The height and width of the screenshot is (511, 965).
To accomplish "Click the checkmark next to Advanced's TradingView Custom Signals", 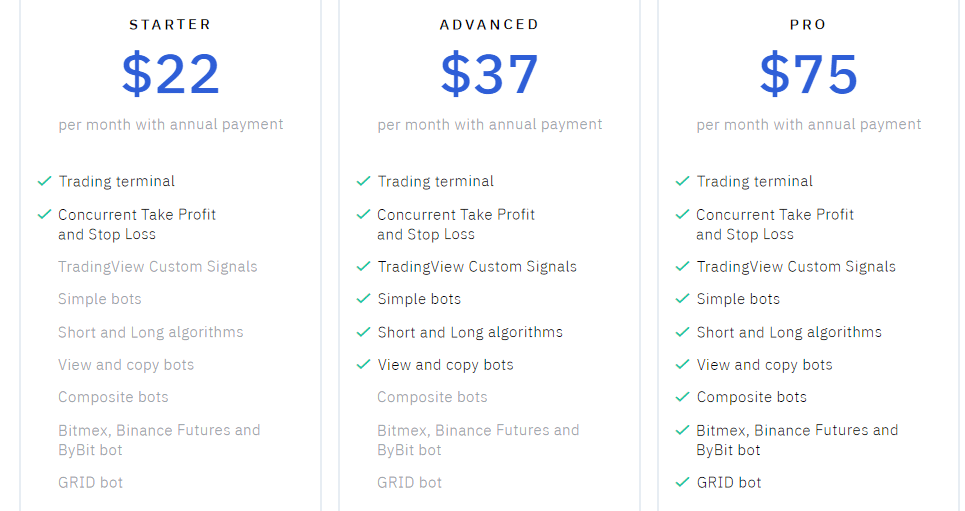I will (363, 266).
